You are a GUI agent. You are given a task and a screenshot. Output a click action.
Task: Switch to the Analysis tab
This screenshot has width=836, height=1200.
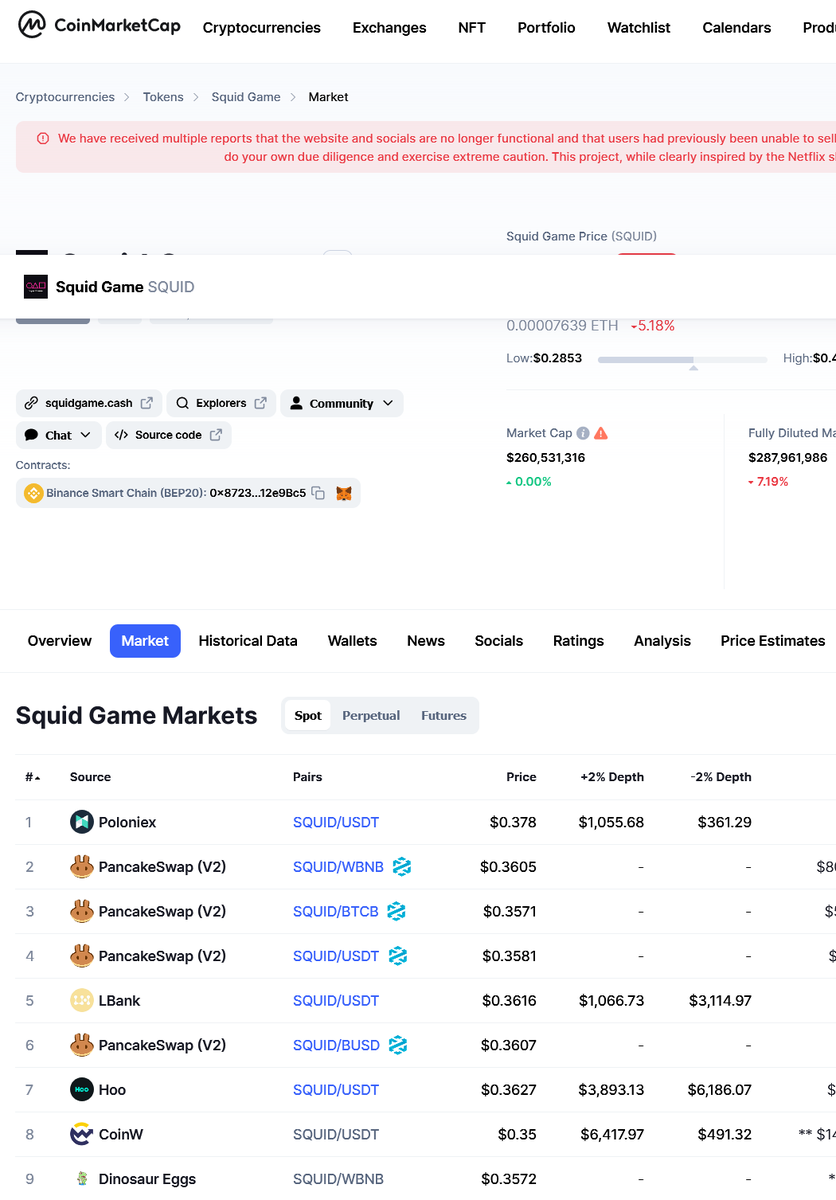pyautogui.click(x=662, y=641)
